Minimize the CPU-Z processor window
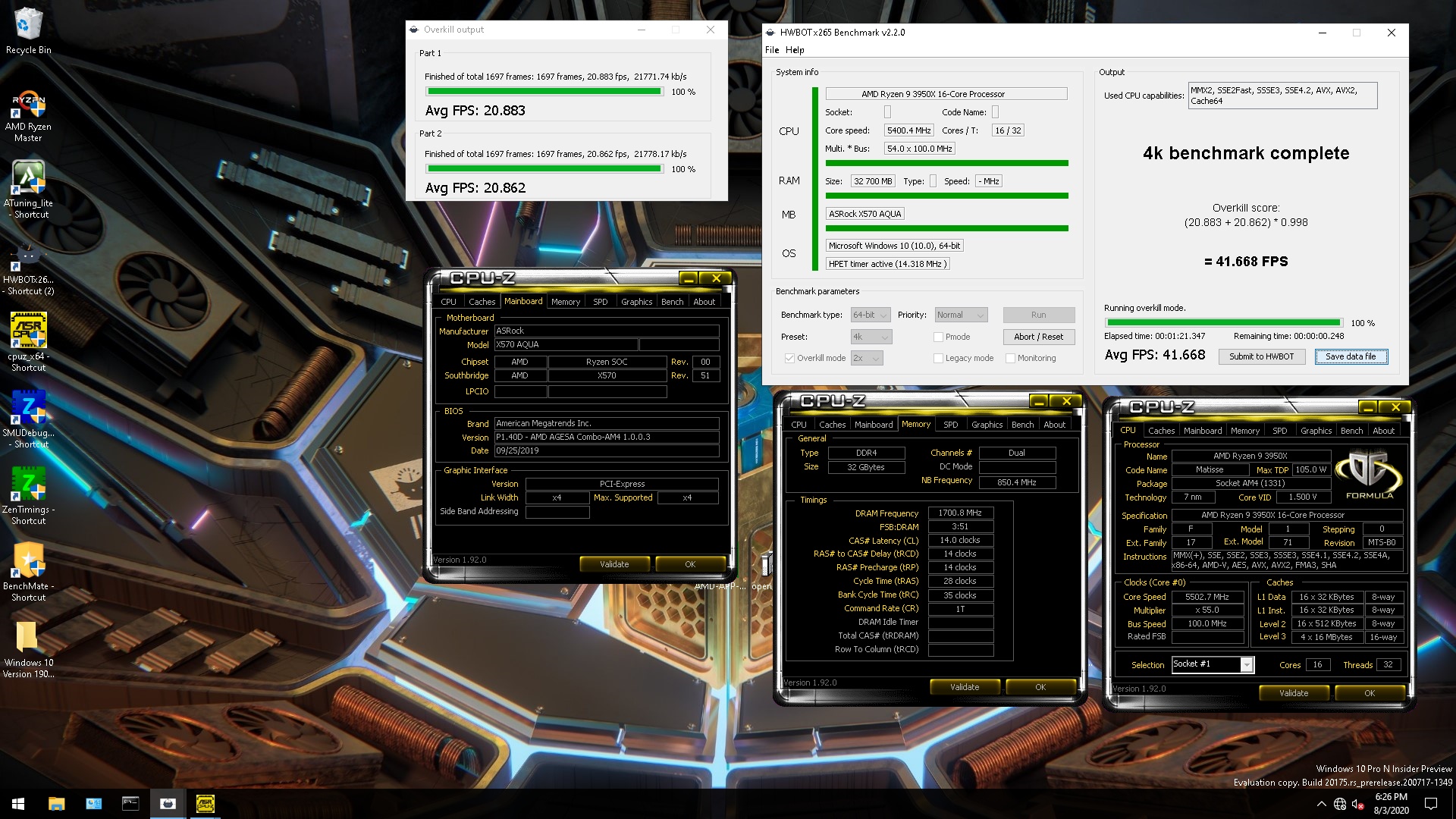The height and width of the screenshot is (819, 1456). pos(1367,407)
